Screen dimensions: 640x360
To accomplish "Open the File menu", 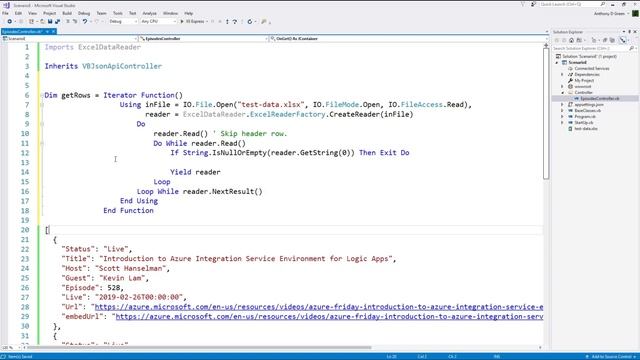I will pos(5,13).
